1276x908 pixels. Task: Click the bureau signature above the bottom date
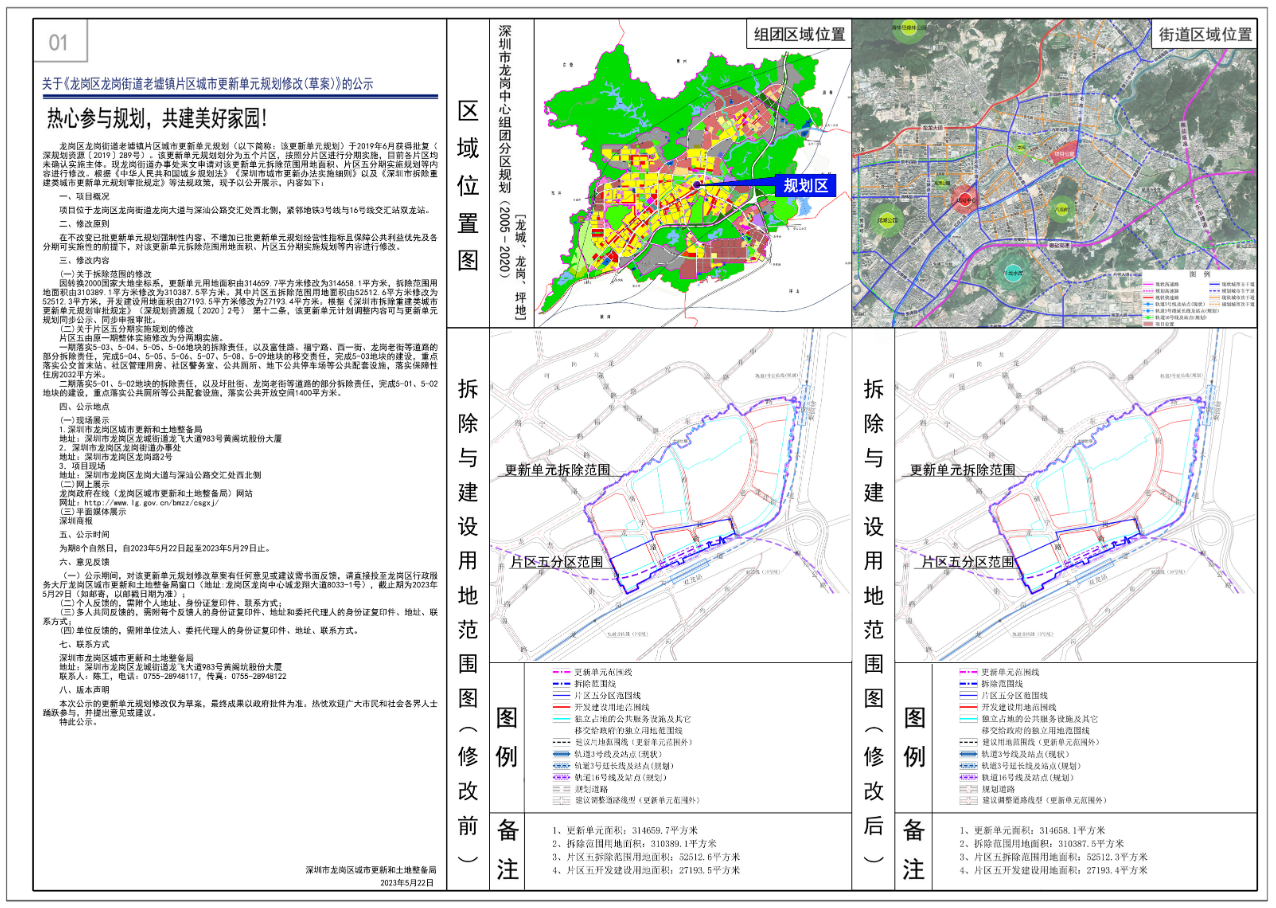coord(371,871)
